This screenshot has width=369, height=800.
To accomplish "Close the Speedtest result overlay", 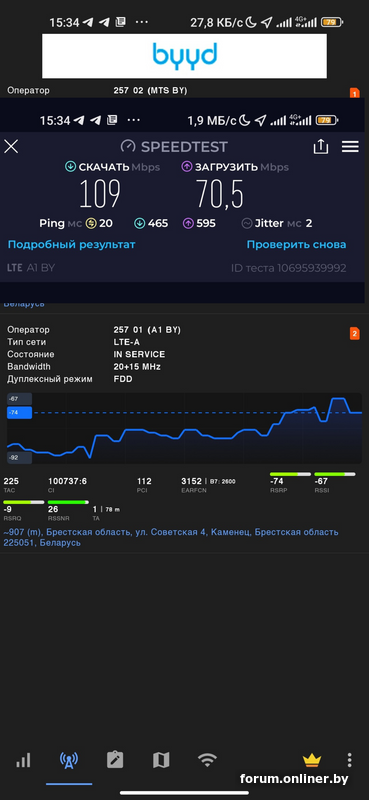I will pos(11,147).
